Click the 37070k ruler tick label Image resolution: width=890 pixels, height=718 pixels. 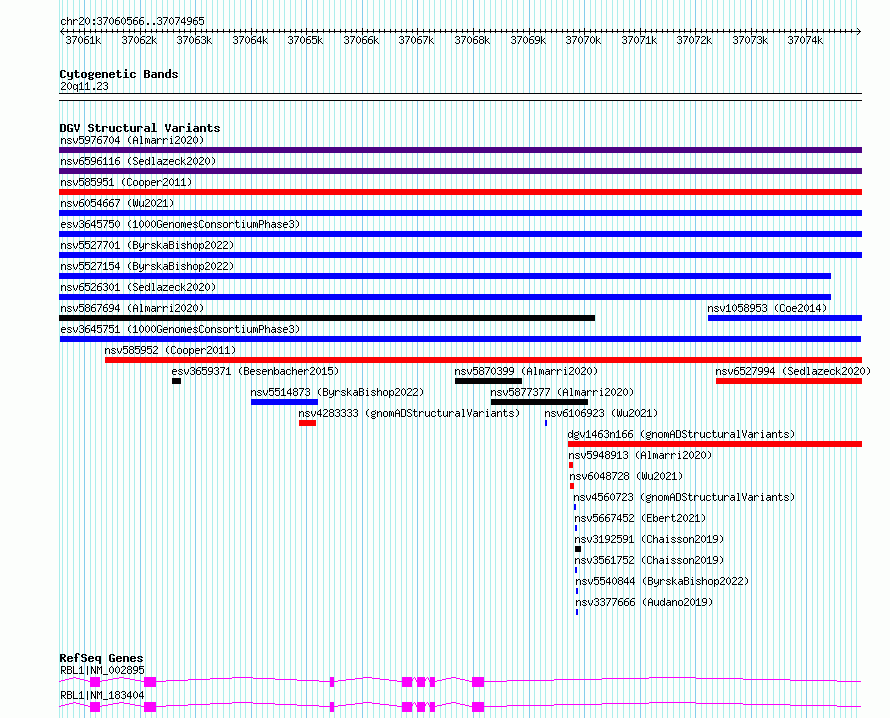[x=583, y=40]
